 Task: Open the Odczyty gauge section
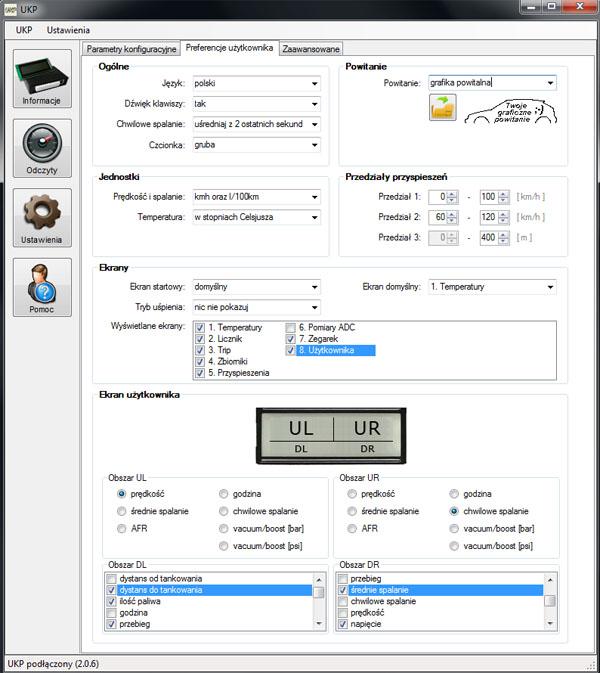tap(42, 148)
